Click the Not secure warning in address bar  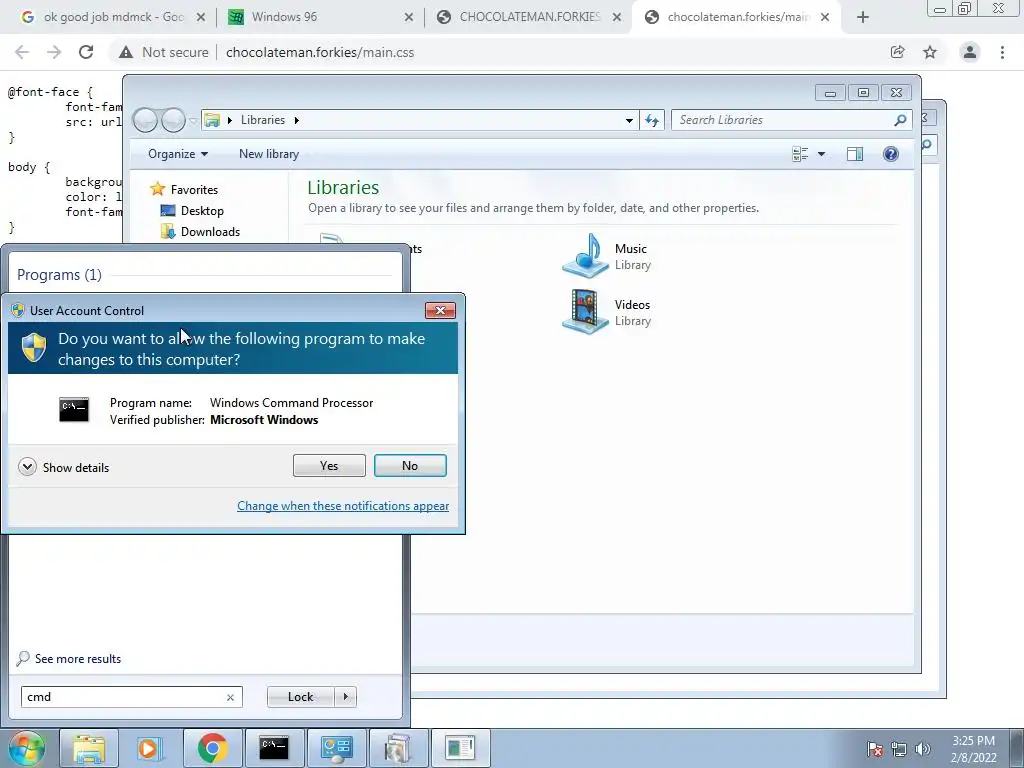[x=163, y=52]
